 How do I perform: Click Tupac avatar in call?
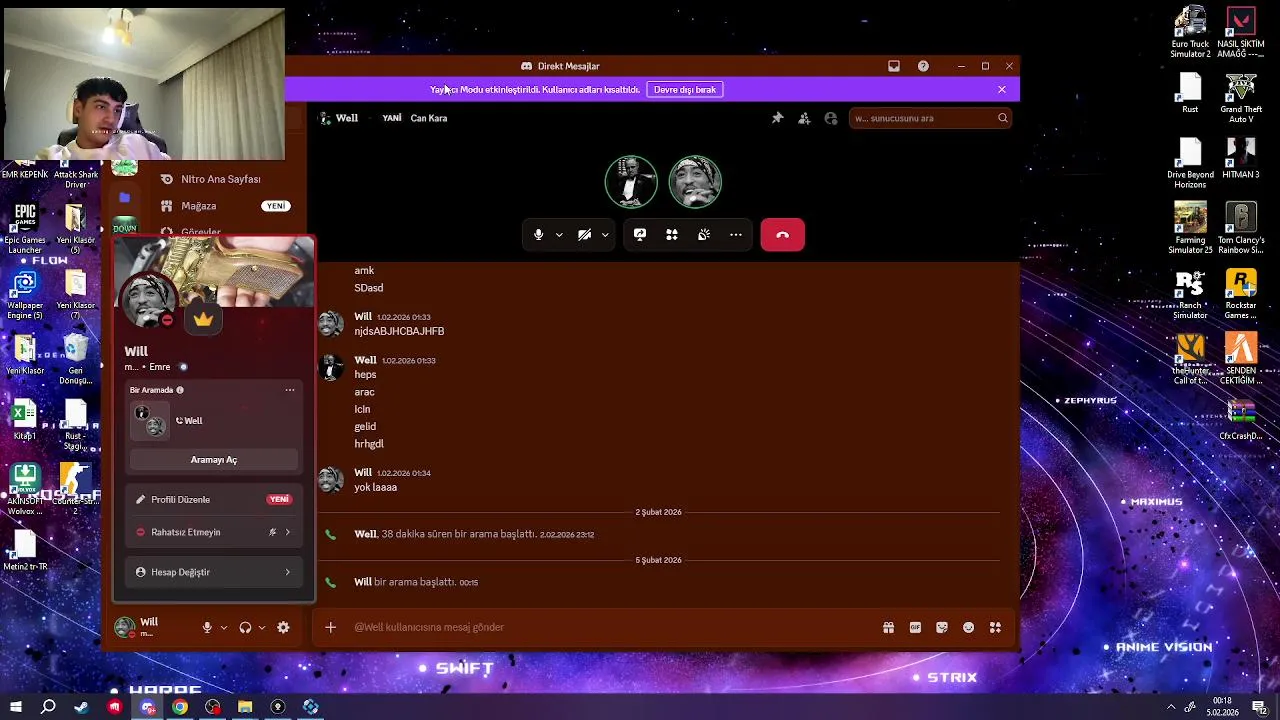pos(695,182)
